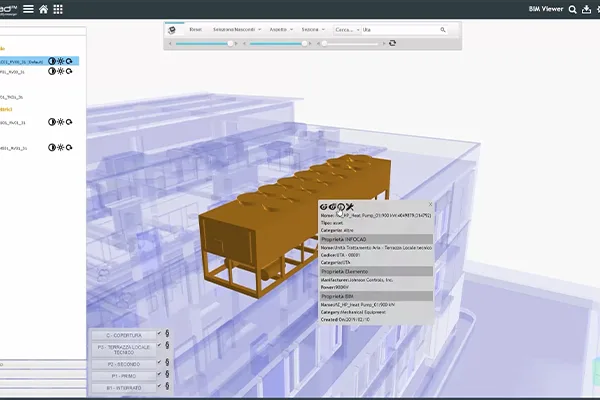600x400 pixels.
Task: Click second round icon in properties popup
Action: [x=332, y=207]
